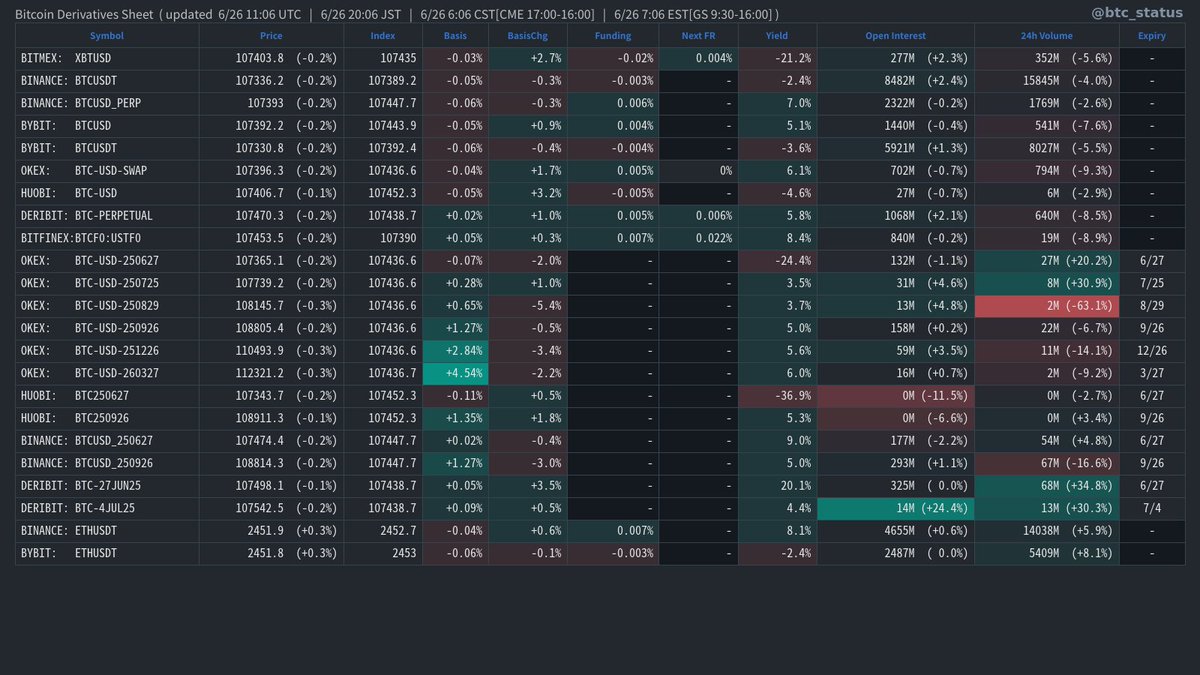Click the 2M (-63.1%) volume cell
1200x675 pixels.
[1047, 305]
